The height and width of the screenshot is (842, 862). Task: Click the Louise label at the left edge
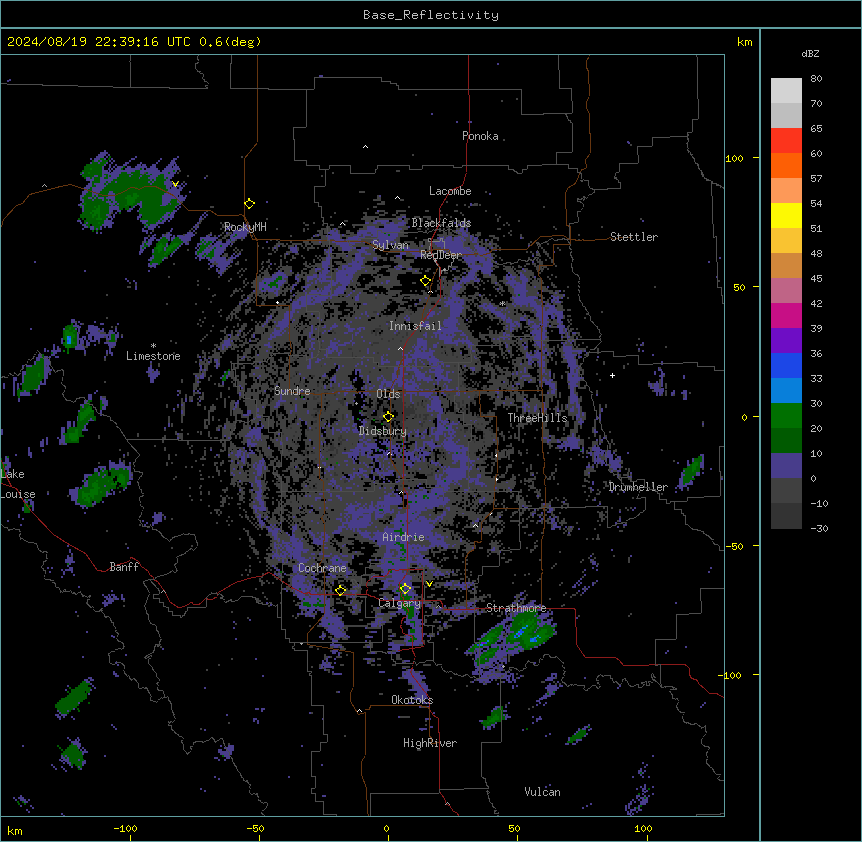(x=18, y=494)
